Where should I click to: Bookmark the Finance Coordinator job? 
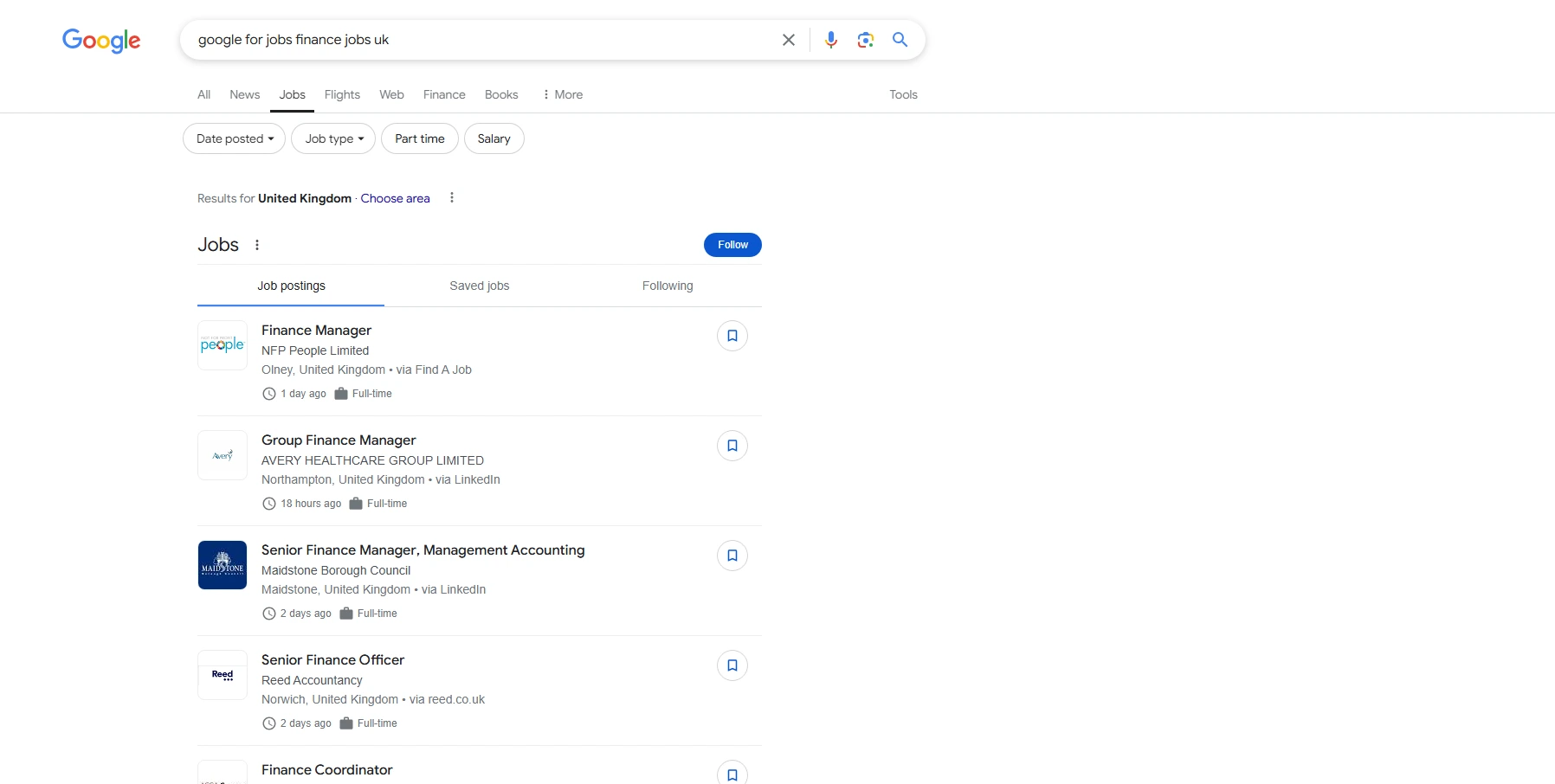[x=732, y=773]
